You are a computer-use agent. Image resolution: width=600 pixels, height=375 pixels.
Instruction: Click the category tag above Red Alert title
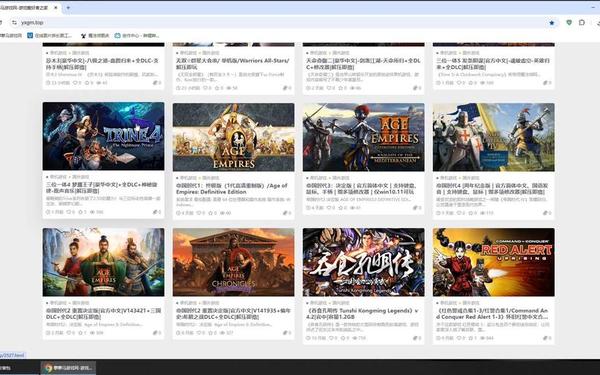point(457,303)
